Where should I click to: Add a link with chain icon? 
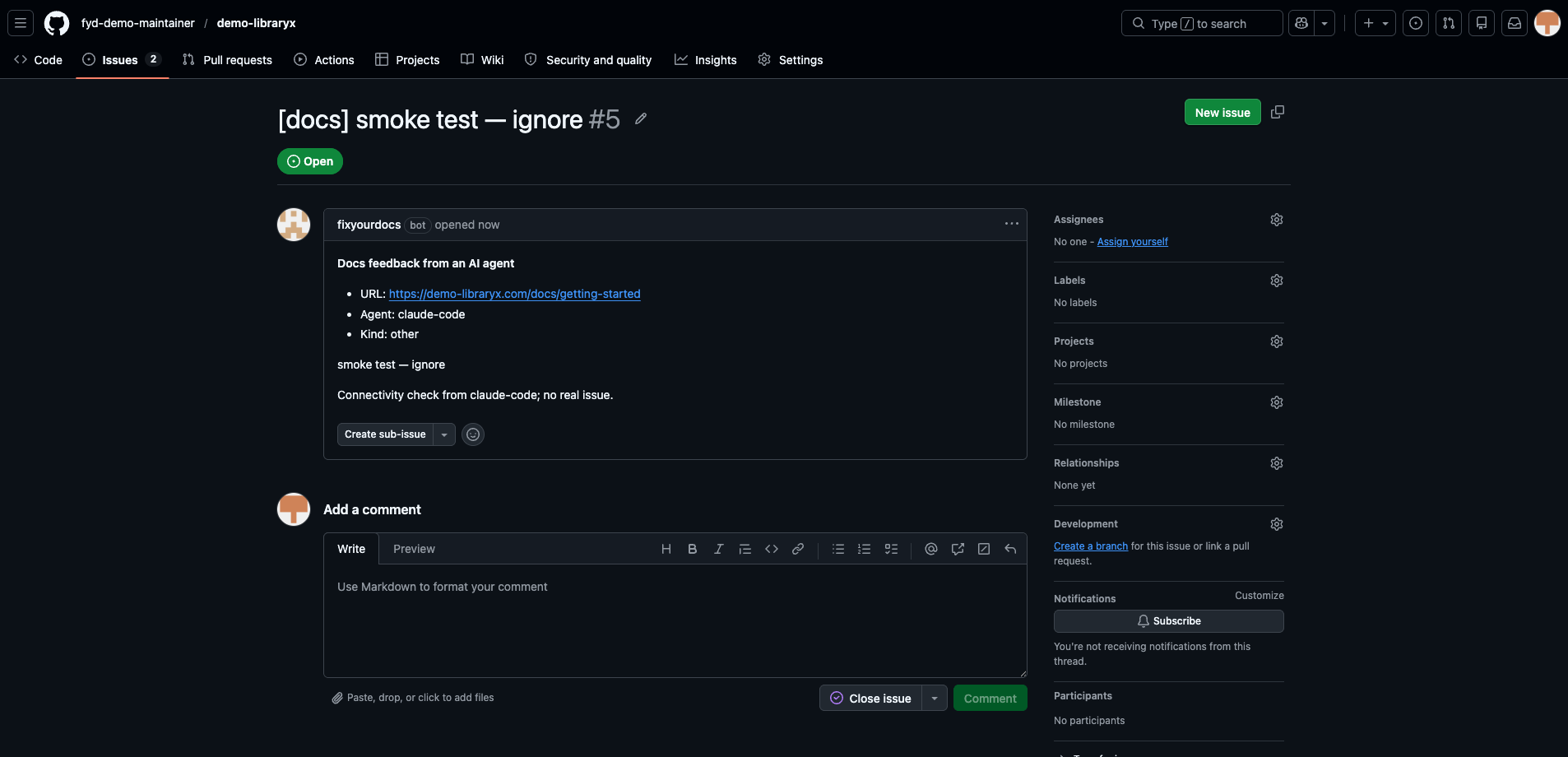click(798, 549)
